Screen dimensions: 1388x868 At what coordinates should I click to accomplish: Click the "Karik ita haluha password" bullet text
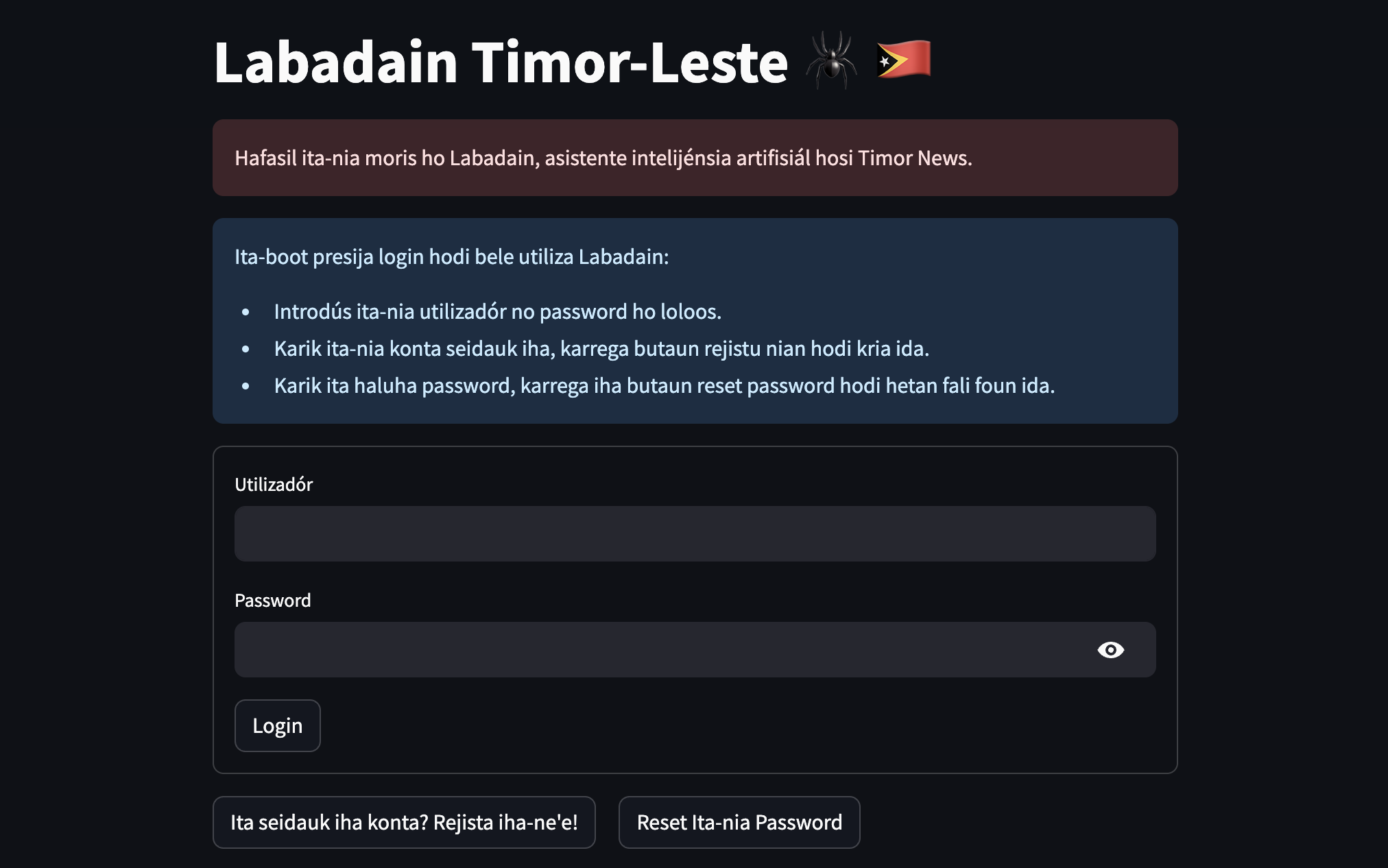tap(664, 385)
